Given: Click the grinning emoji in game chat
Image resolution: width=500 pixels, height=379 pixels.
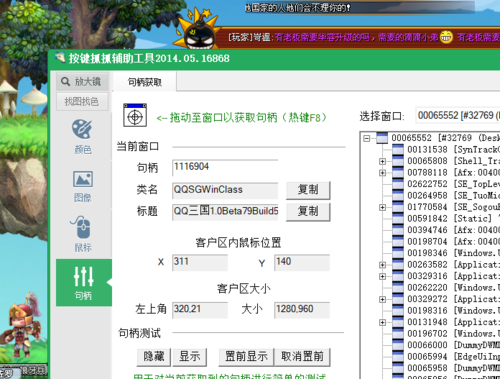Looking at the screenshot, I should coord(446,37).
